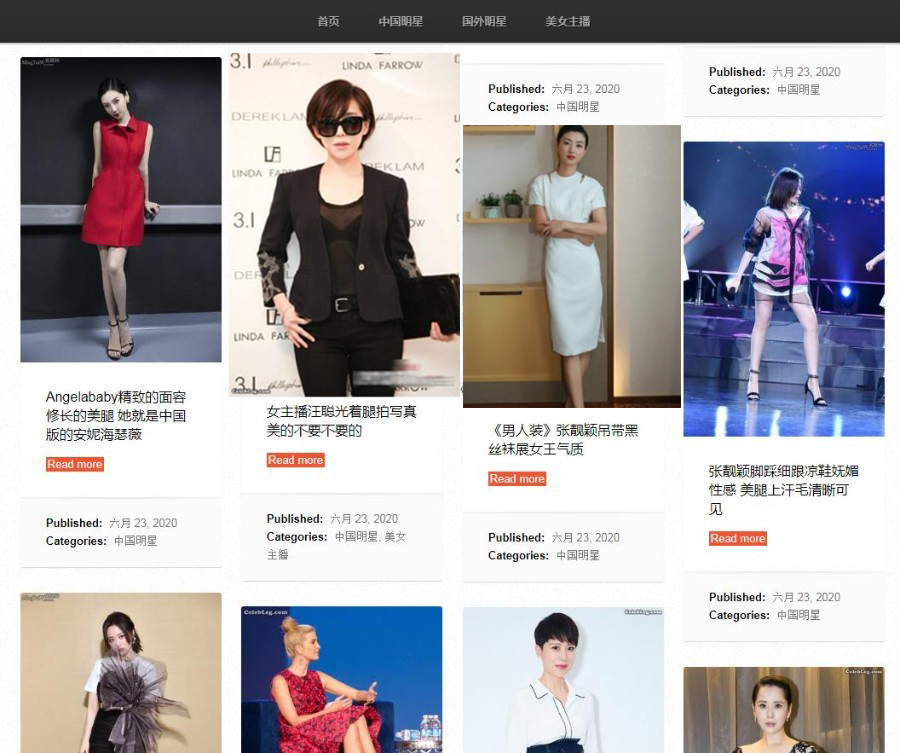900x753 pixels.
Task: Click the date in top third-column card
Action: click(585, 89)
